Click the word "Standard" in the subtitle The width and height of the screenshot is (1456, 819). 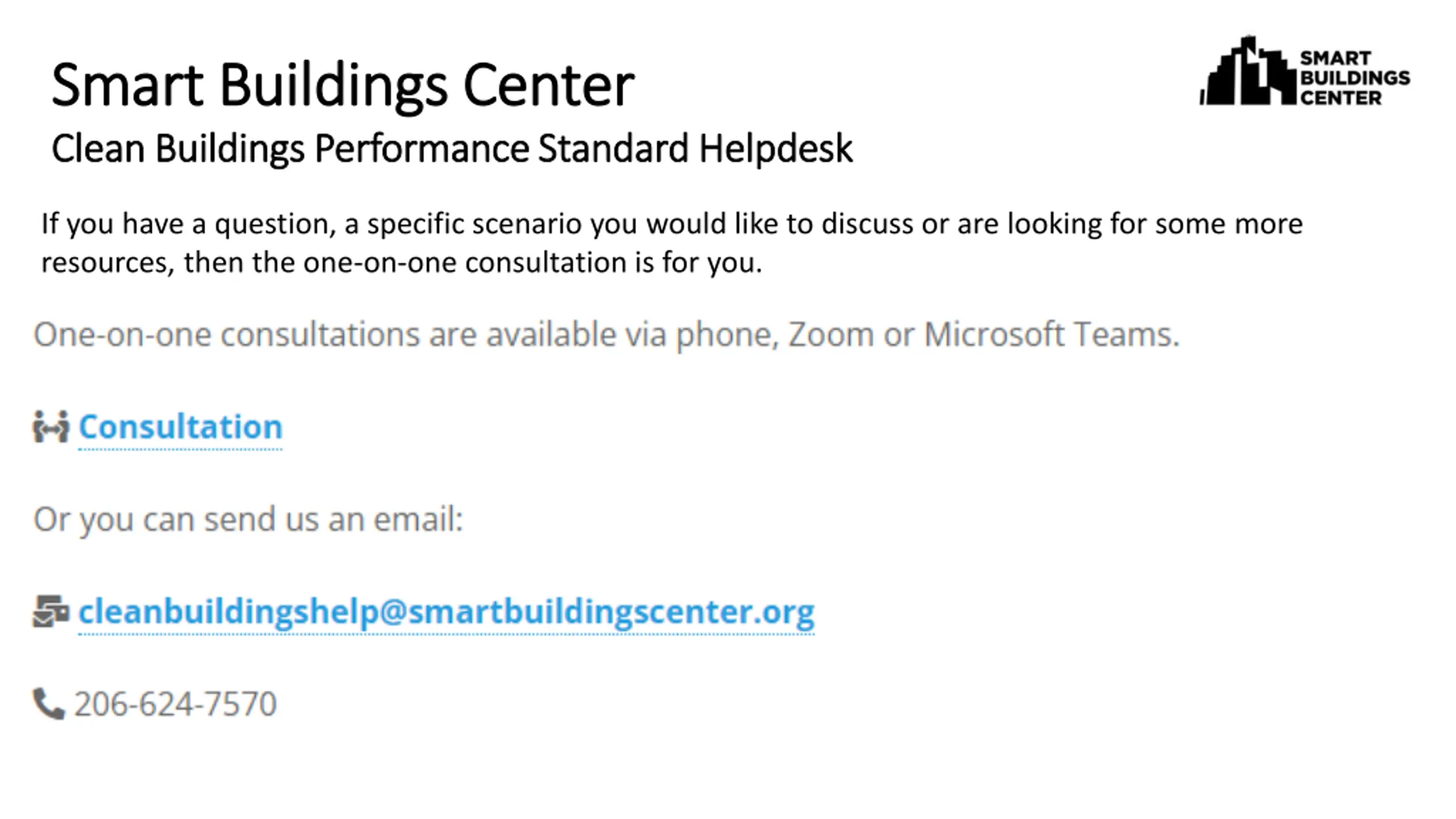pyautogui.click(x=613, y=149)
